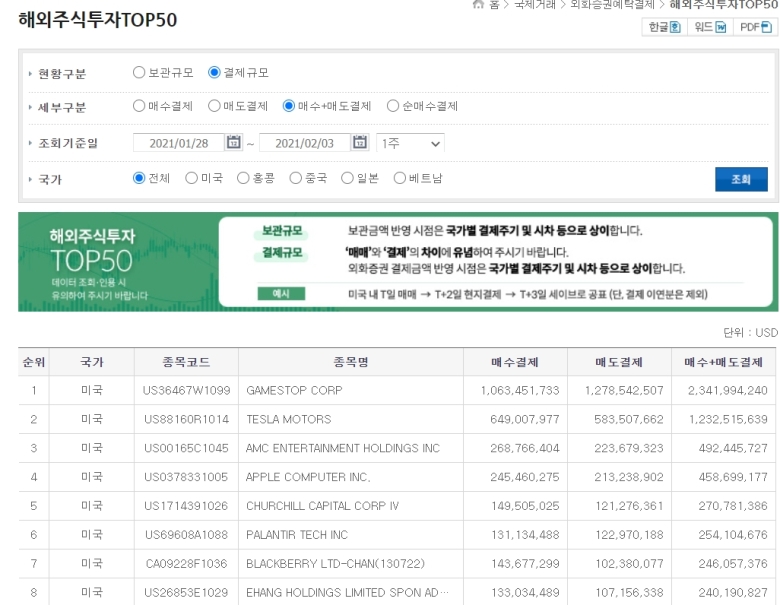Open the start date calendar picker icon

coord(234,144)
